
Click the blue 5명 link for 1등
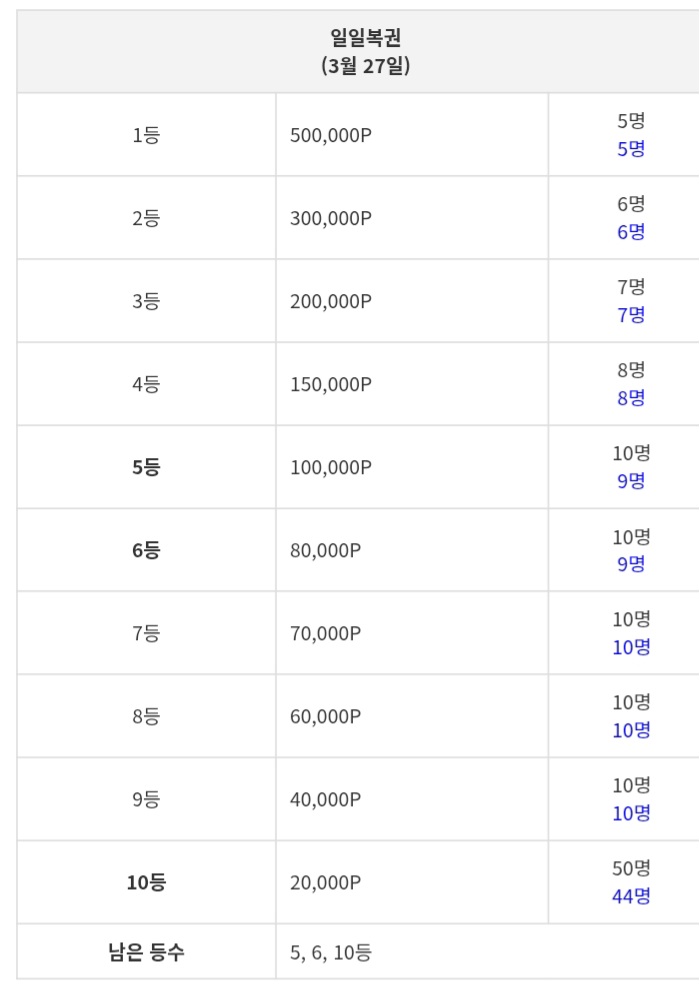coord(631,149)
